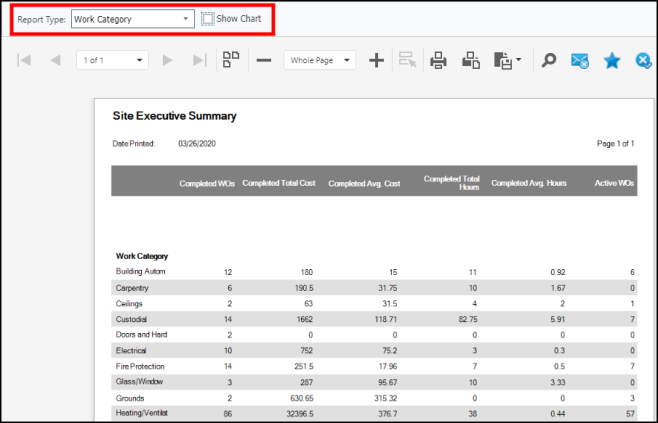Click the 'Site Executive Summary' title
Screen dimensions: 658x423
pos(175,116)
